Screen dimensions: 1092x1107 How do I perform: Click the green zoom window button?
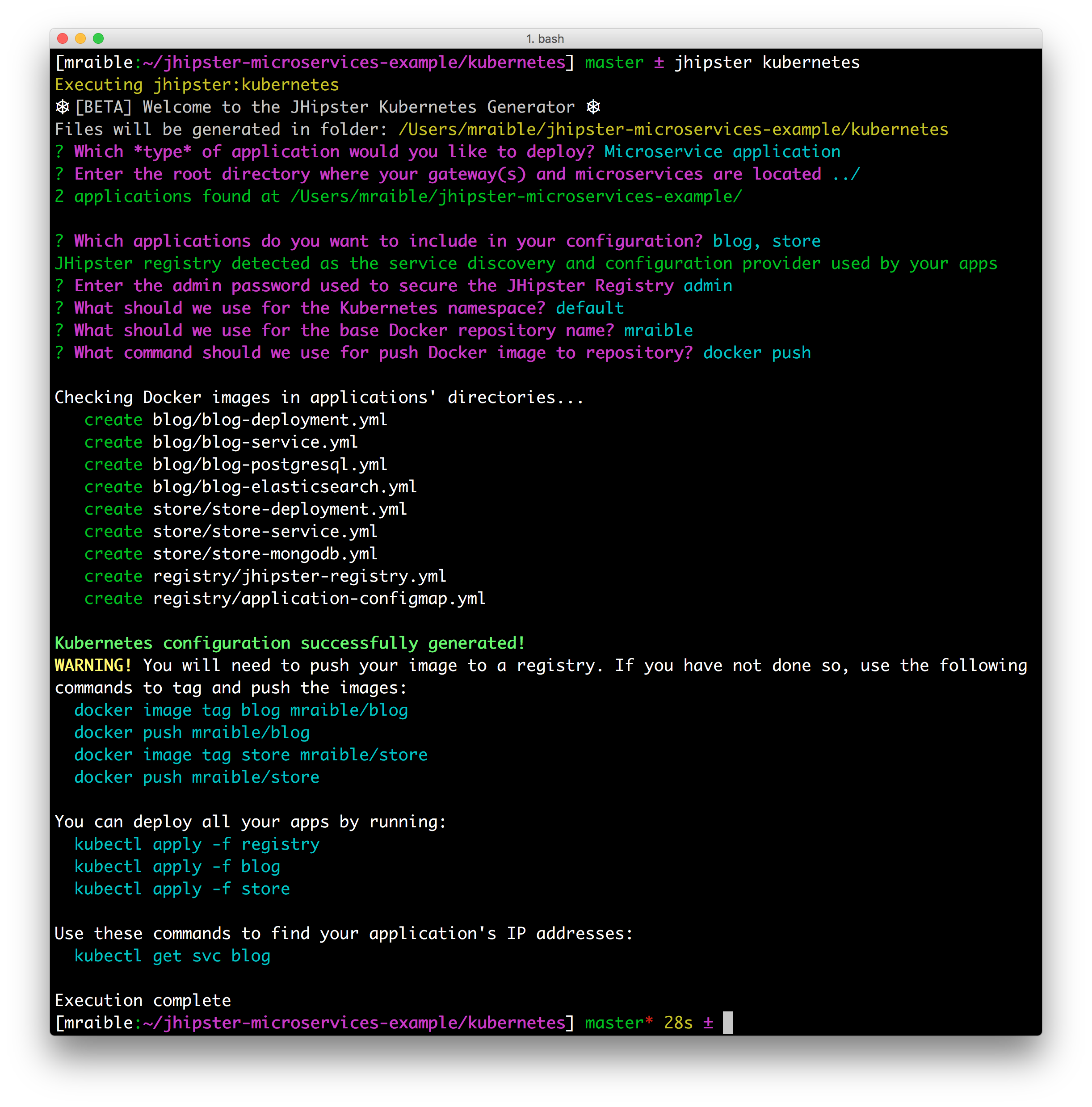click(99, 38)
